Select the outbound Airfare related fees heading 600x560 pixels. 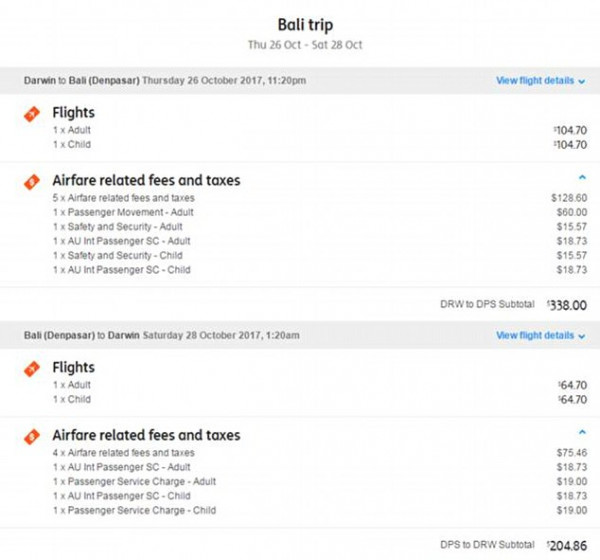[146, 181]
